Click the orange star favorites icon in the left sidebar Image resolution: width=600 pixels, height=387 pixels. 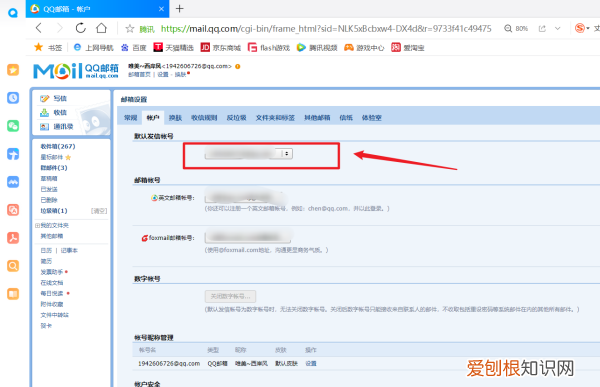pyautogui.click(x=13, y=70)
